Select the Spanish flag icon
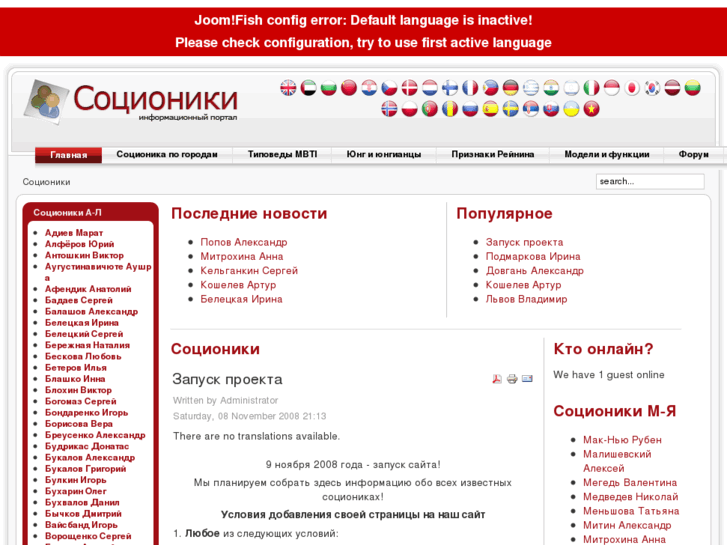The width and height of the screenshot is (727, 545). click(x=490, y=109)
